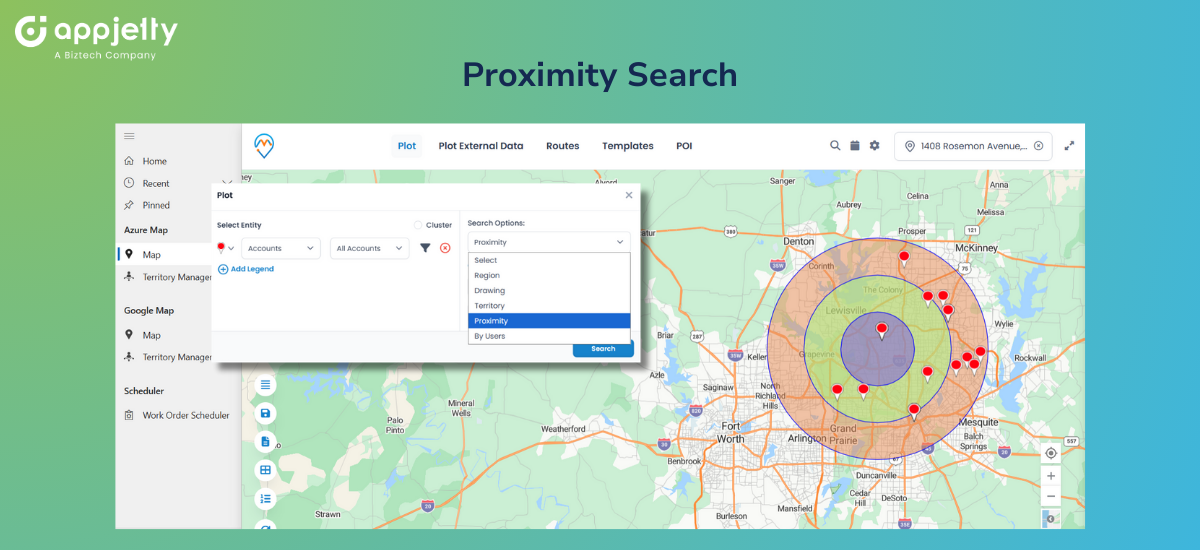Open the Routes tab

point(563,146)
